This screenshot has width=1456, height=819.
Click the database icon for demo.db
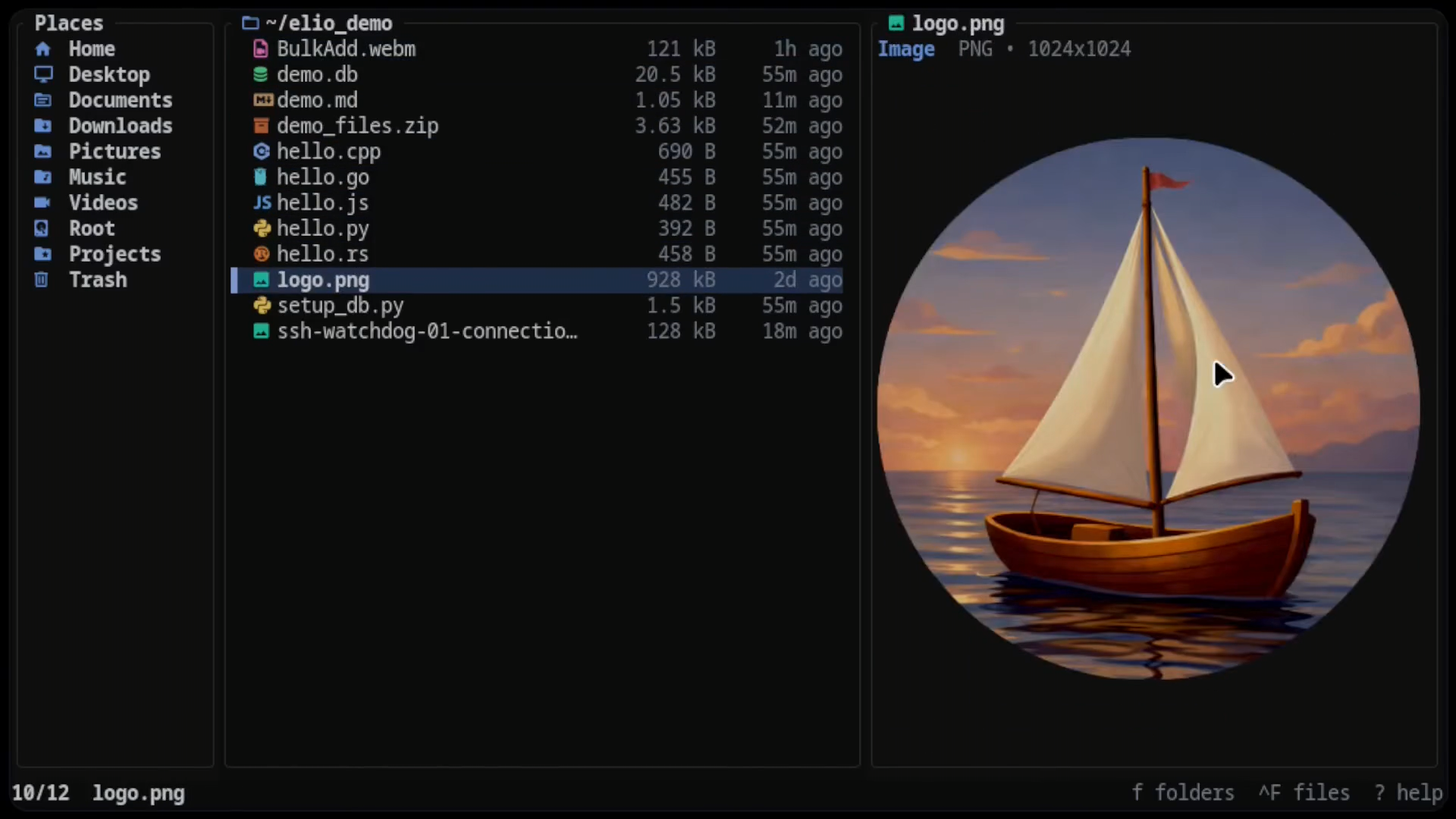click(261, 74)
